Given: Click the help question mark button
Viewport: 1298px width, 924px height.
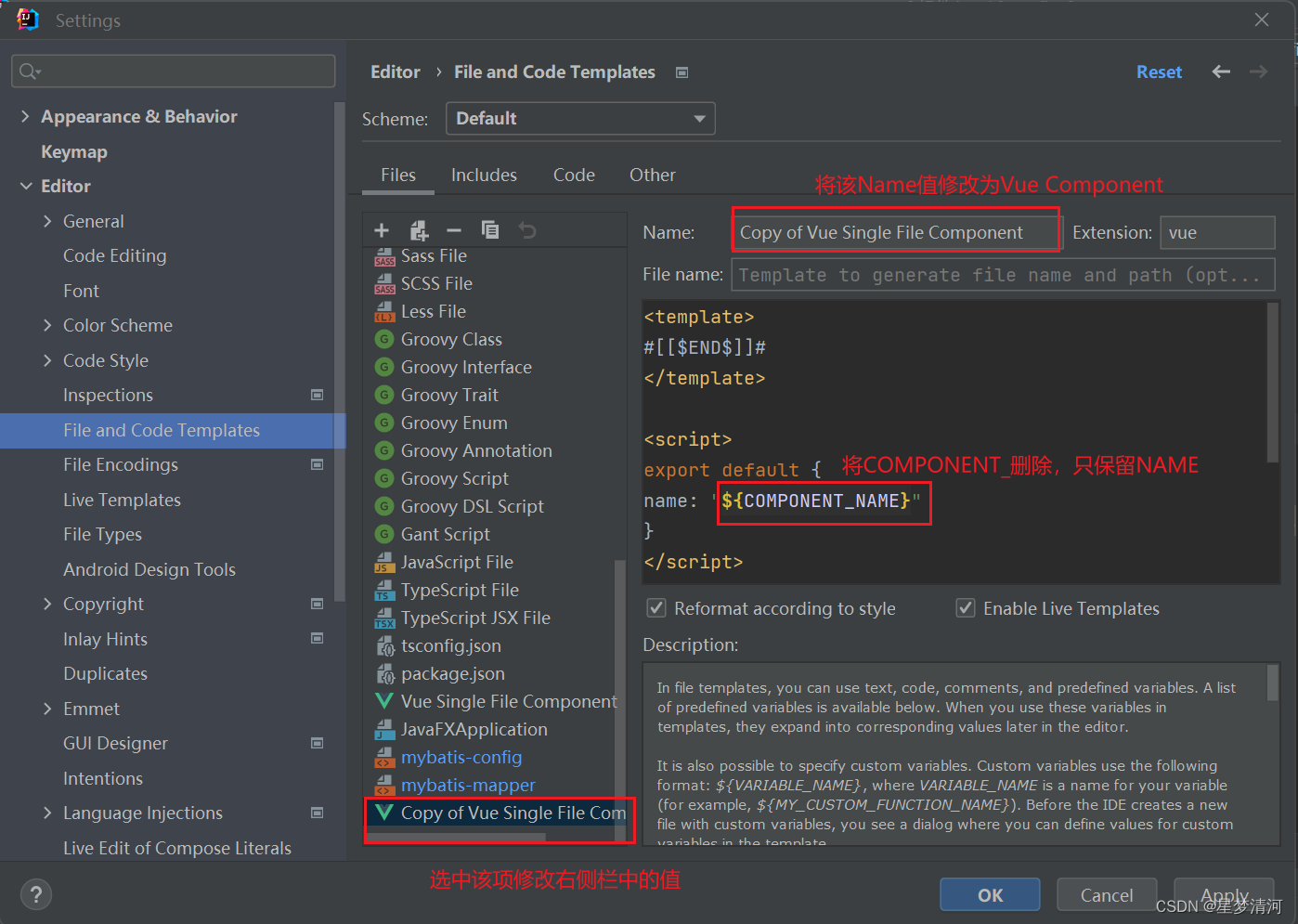Looking at the screenshot, I should click(x=35, y=894).
